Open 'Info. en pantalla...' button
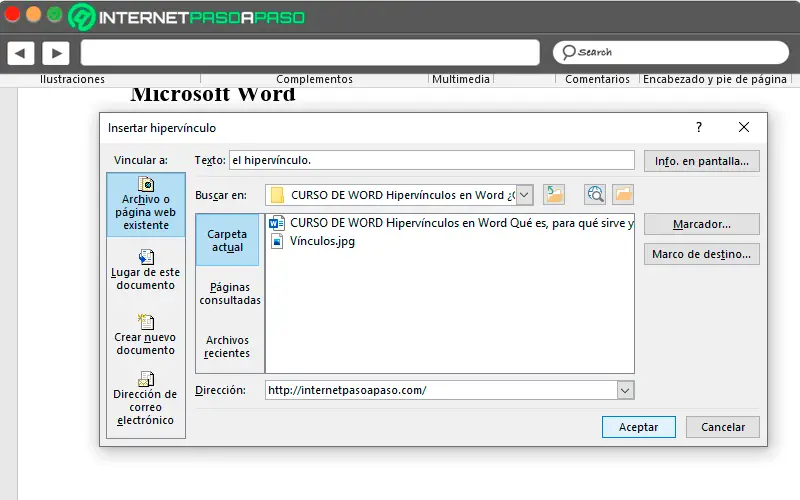800x500 pixels. [x=702, y=161]
